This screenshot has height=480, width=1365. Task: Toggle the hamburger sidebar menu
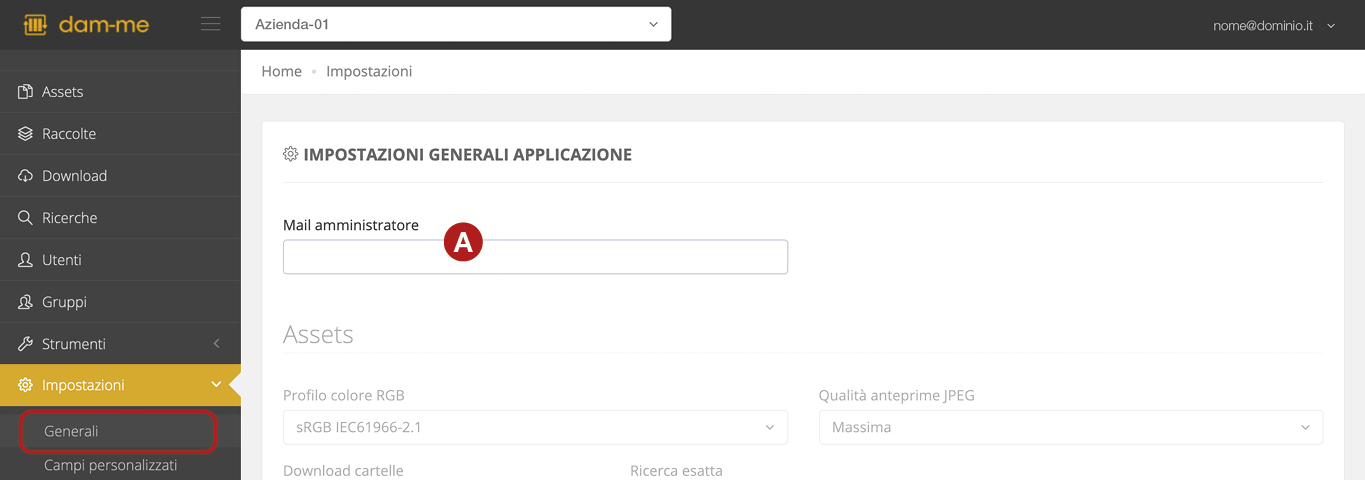[210, 24]
